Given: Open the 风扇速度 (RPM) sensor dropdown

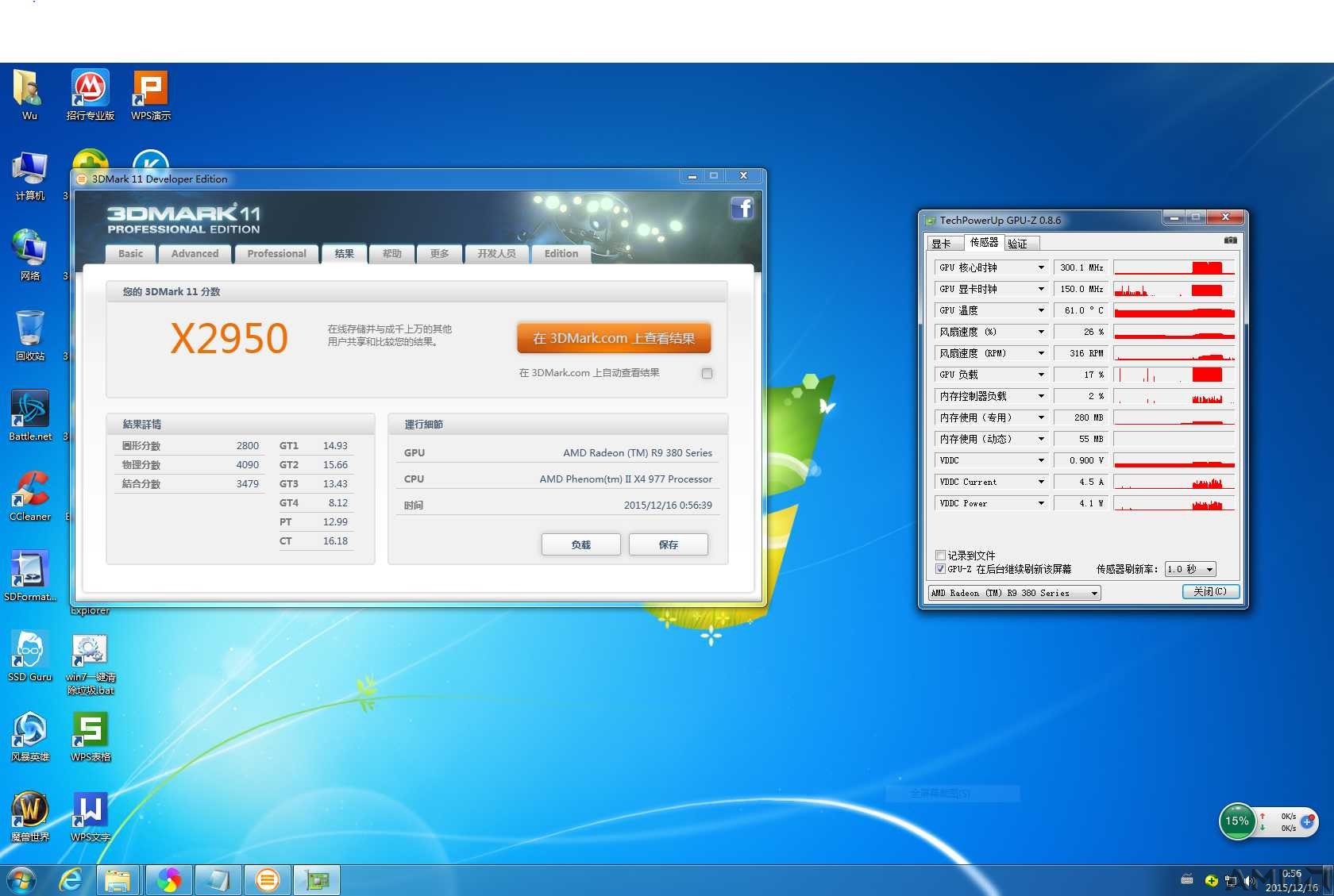Looking at the screenshot, I should (x=1040, y=353).
